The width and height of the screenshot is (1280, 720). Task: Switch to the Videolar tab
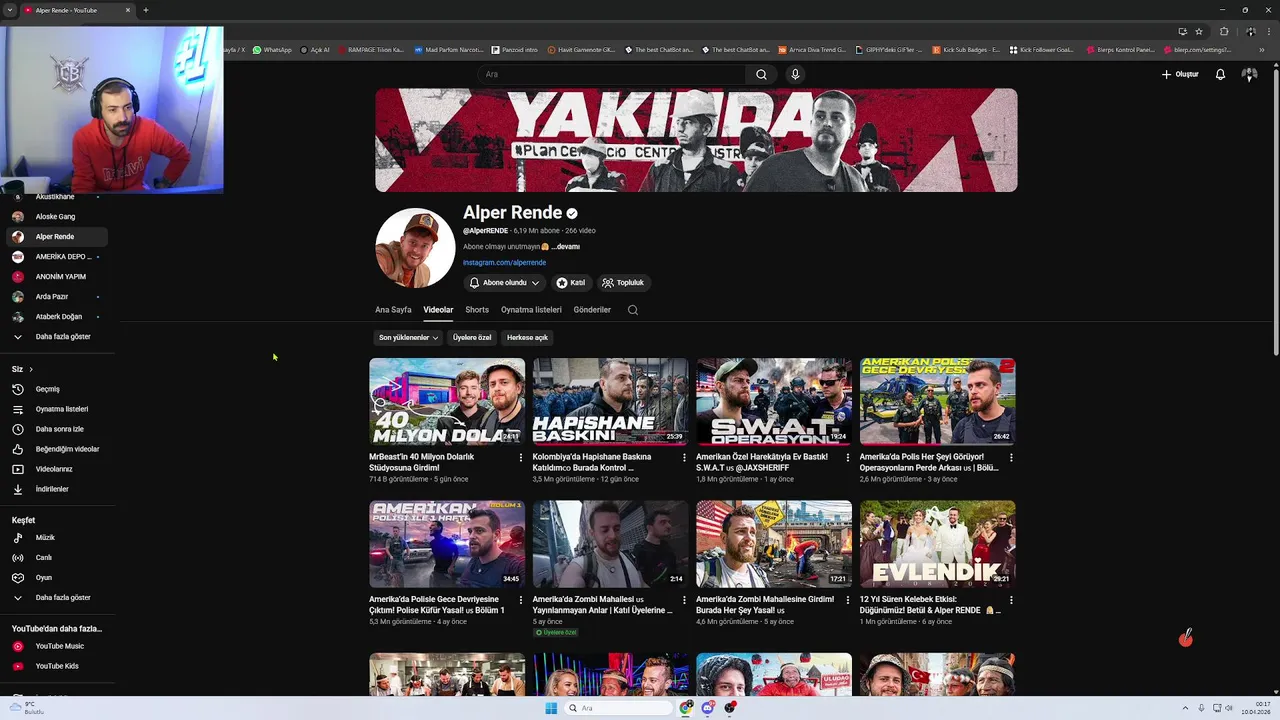[x=438, y=310]
